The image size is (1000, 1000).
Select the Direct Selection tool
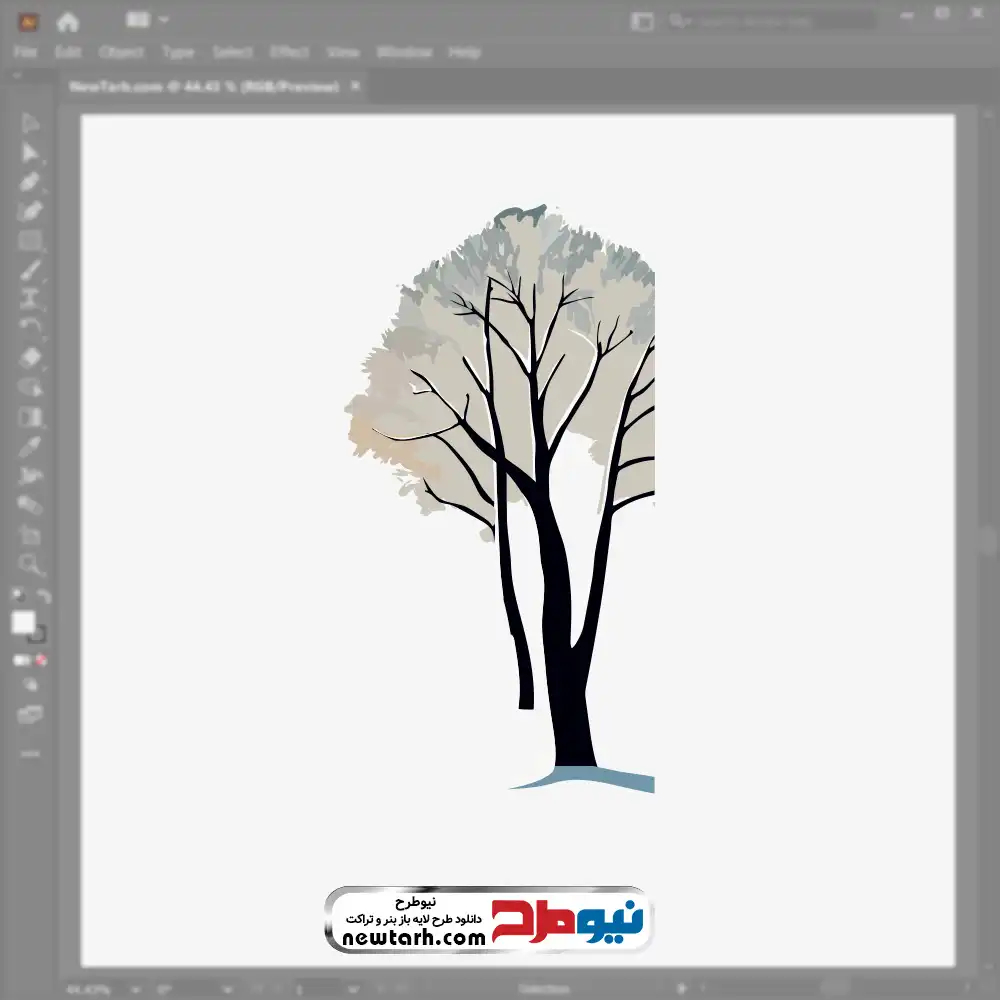tap(30, 152)
